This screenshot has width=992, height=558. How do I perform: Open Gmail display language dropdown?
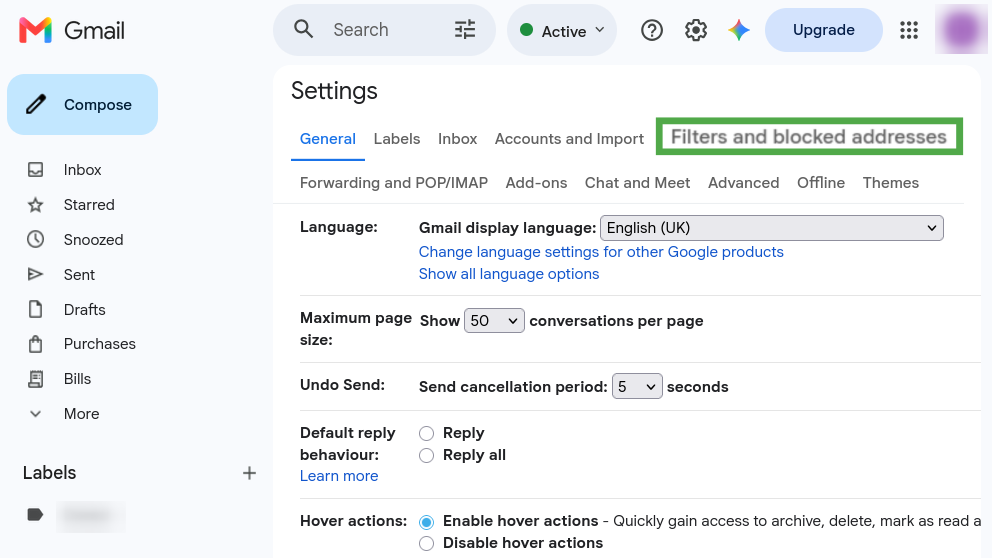772,228
